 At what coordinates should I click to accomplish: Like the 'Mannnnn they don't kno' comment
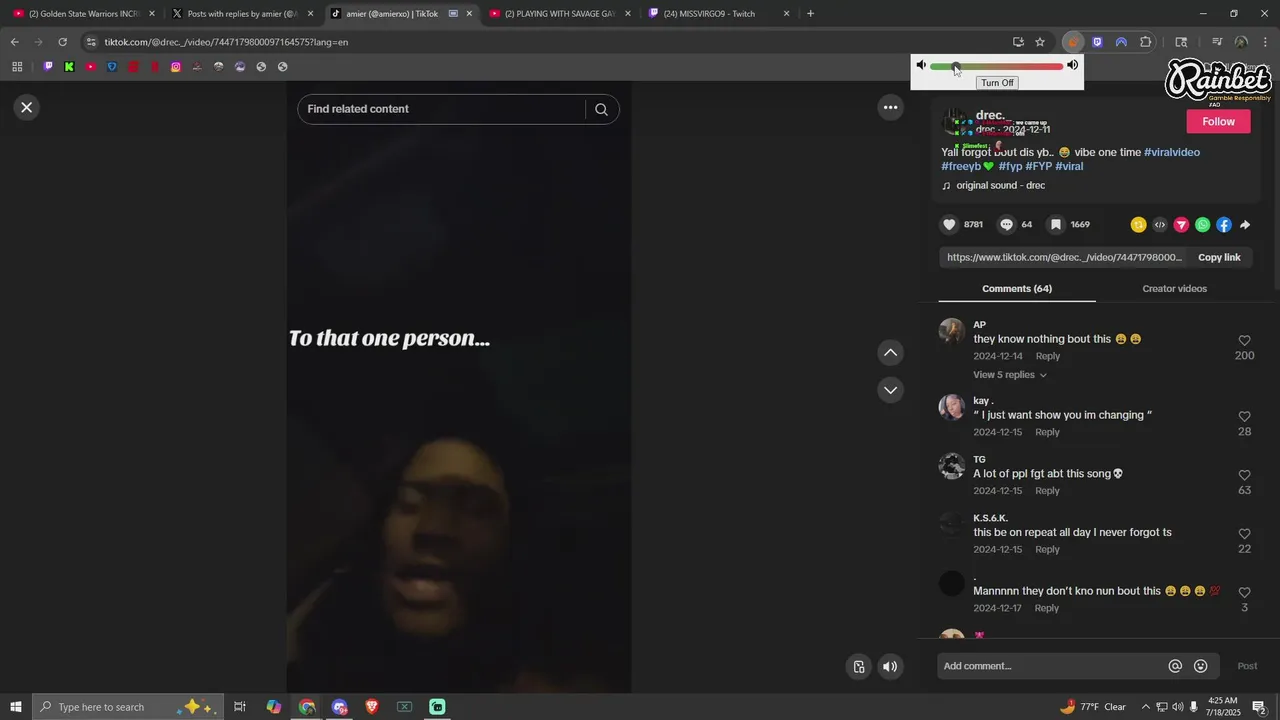1244,593
